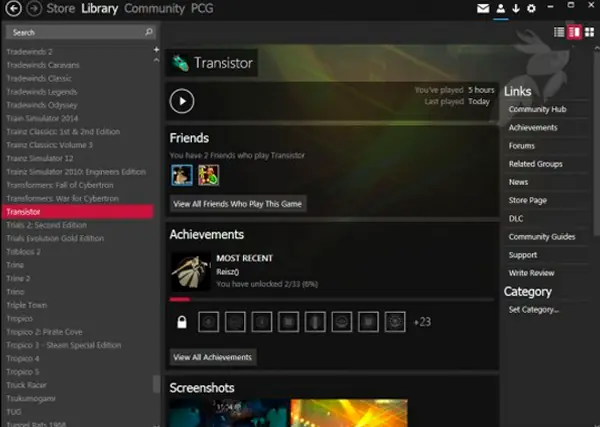Viewport: 600px width, 427px height.
Task: Click the Reisz() achievement image
Action: tap(191, 272)
